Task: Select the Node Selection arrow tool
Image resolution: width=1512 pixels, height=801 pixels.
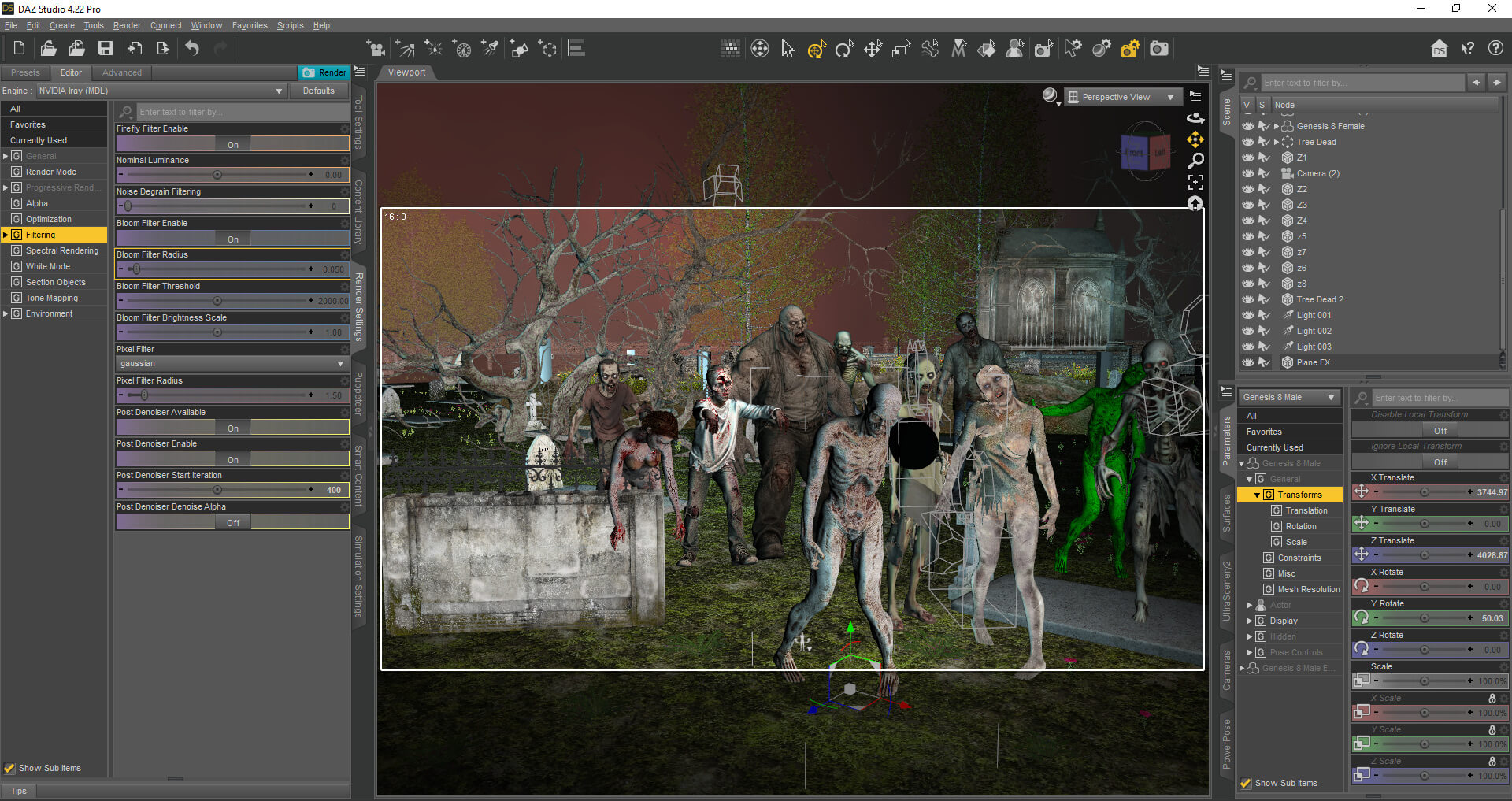Action: (787, 49)
